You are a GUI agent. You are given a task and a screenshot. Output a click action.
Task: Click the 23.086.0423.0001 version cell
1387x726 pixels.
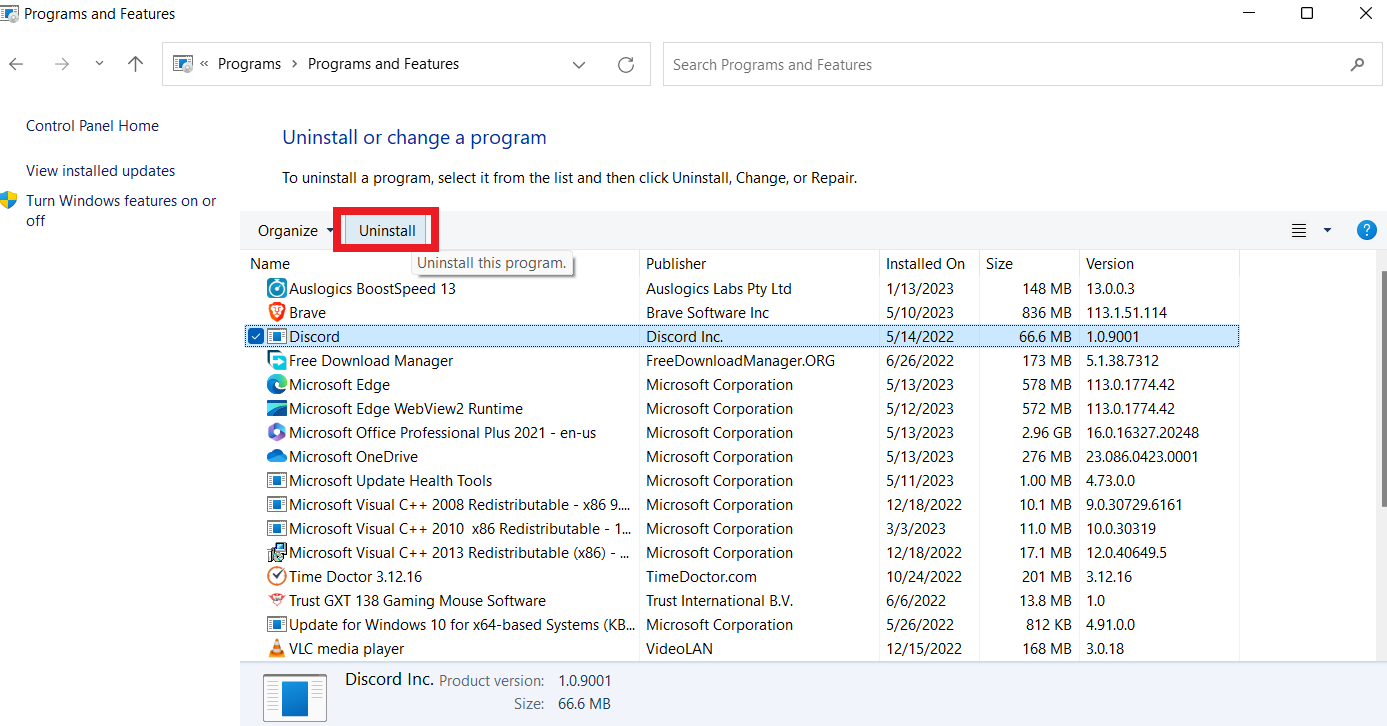(1142, 456)
